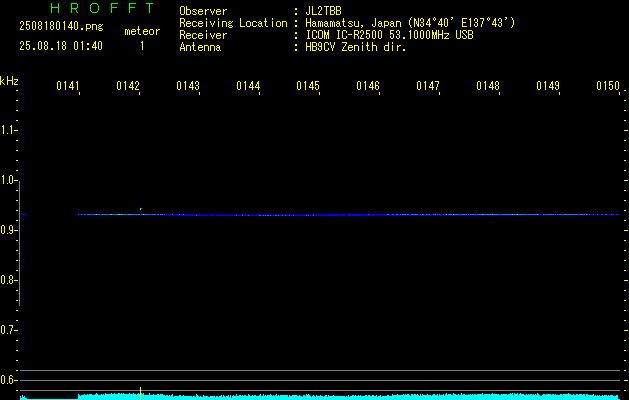The width and height of the screenshot is (629, 400).
Task: Click time axis marker 0150
Action: click(x=607, y=86)
